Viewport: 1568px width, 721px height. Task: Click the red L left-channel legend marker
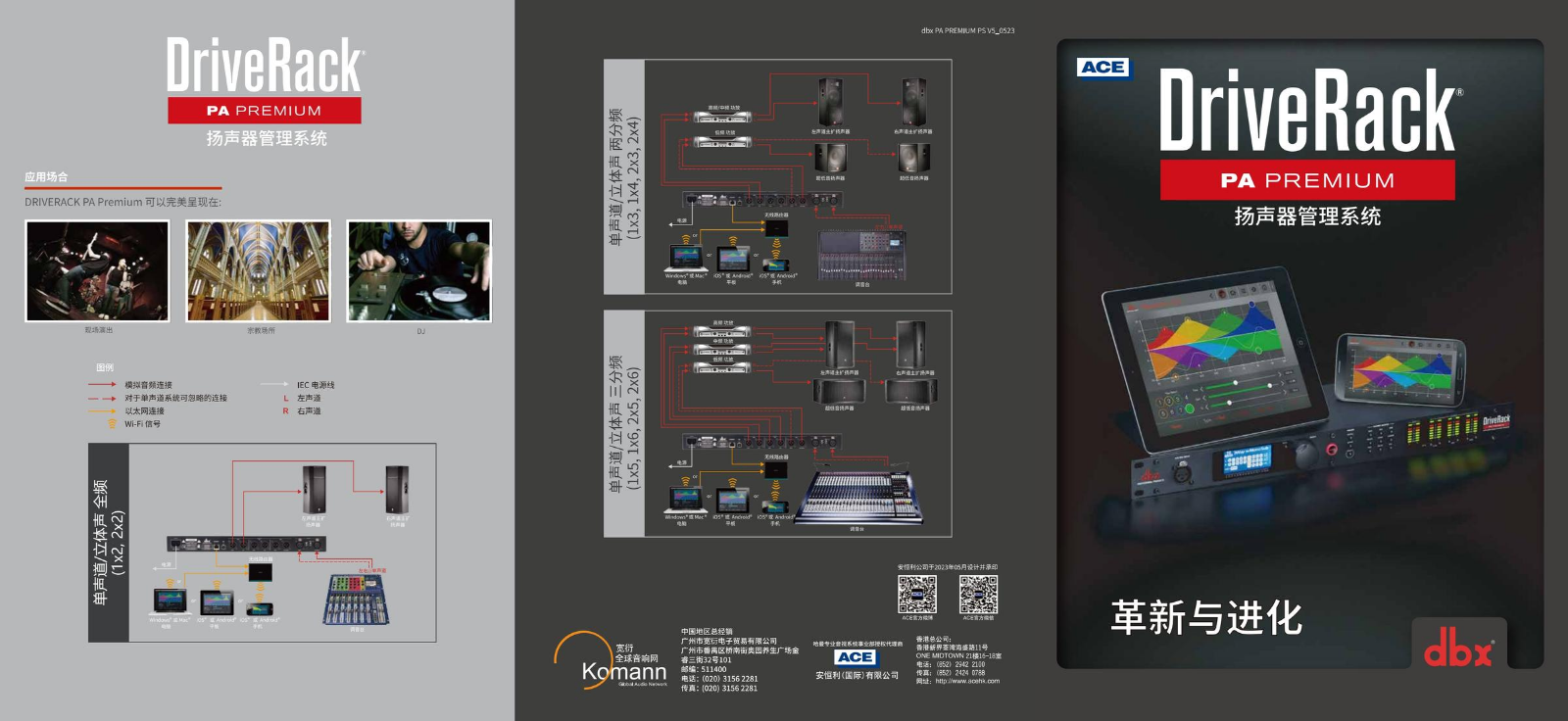286,399
